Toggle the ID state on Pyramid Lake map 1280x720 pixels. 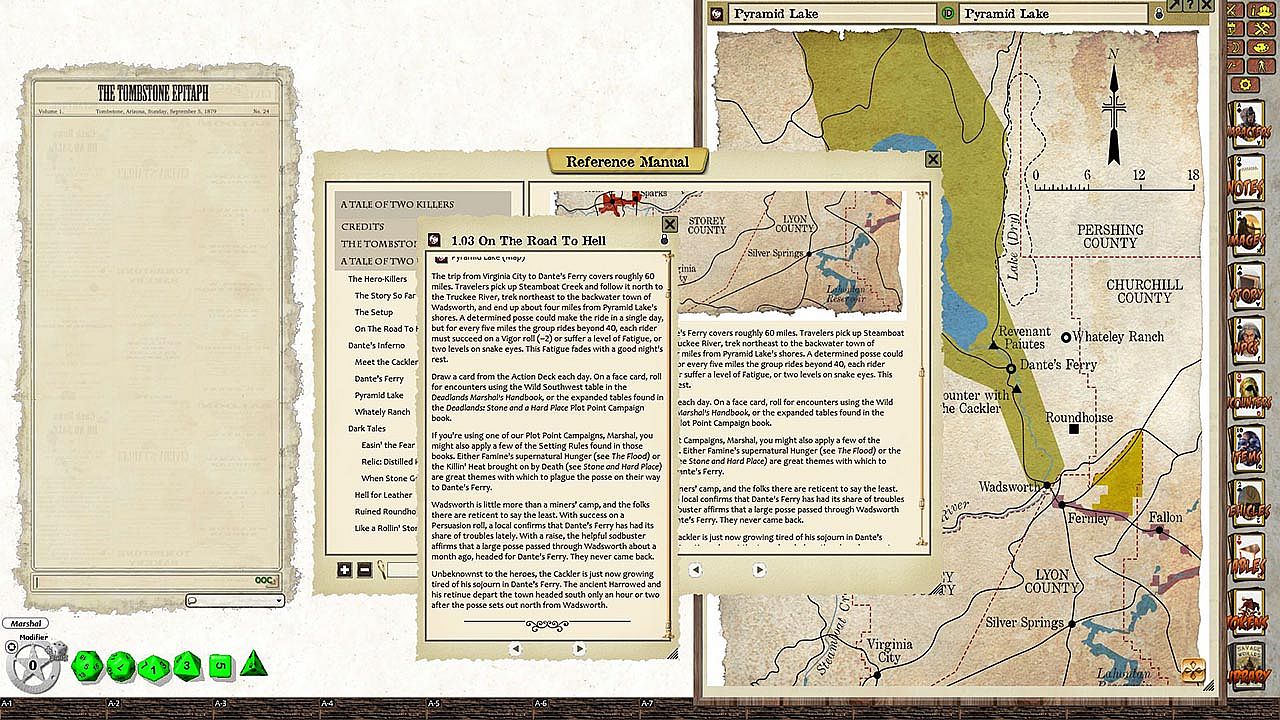(x=948, y=14)
